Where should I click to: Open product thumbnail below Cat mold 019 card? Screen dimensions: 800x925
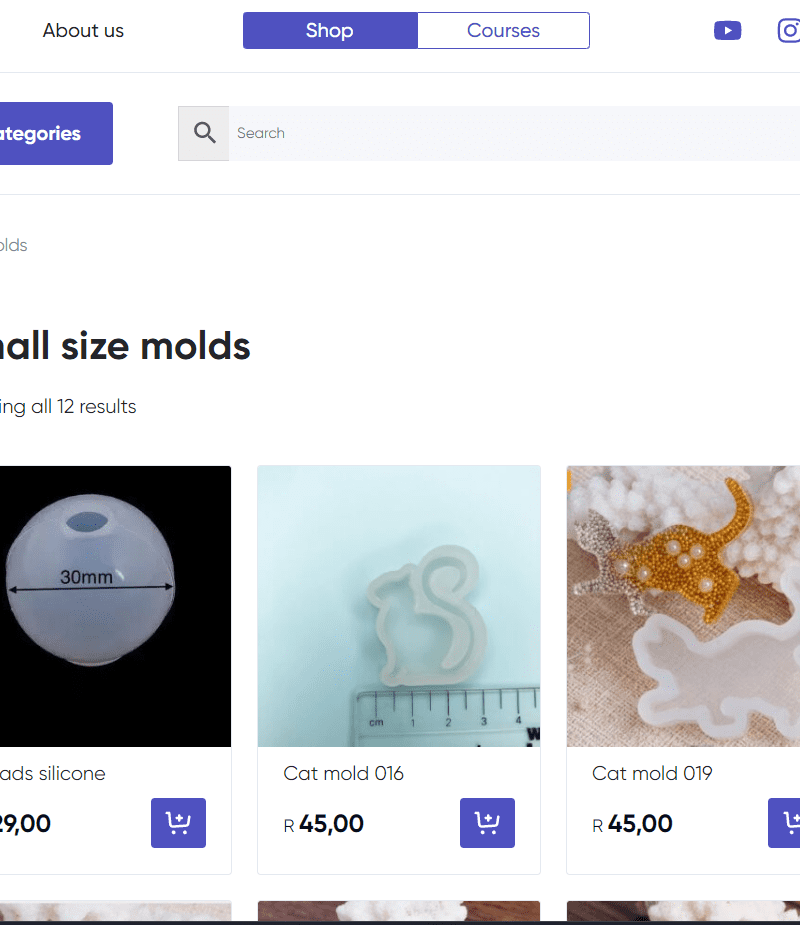click(684, 911)
